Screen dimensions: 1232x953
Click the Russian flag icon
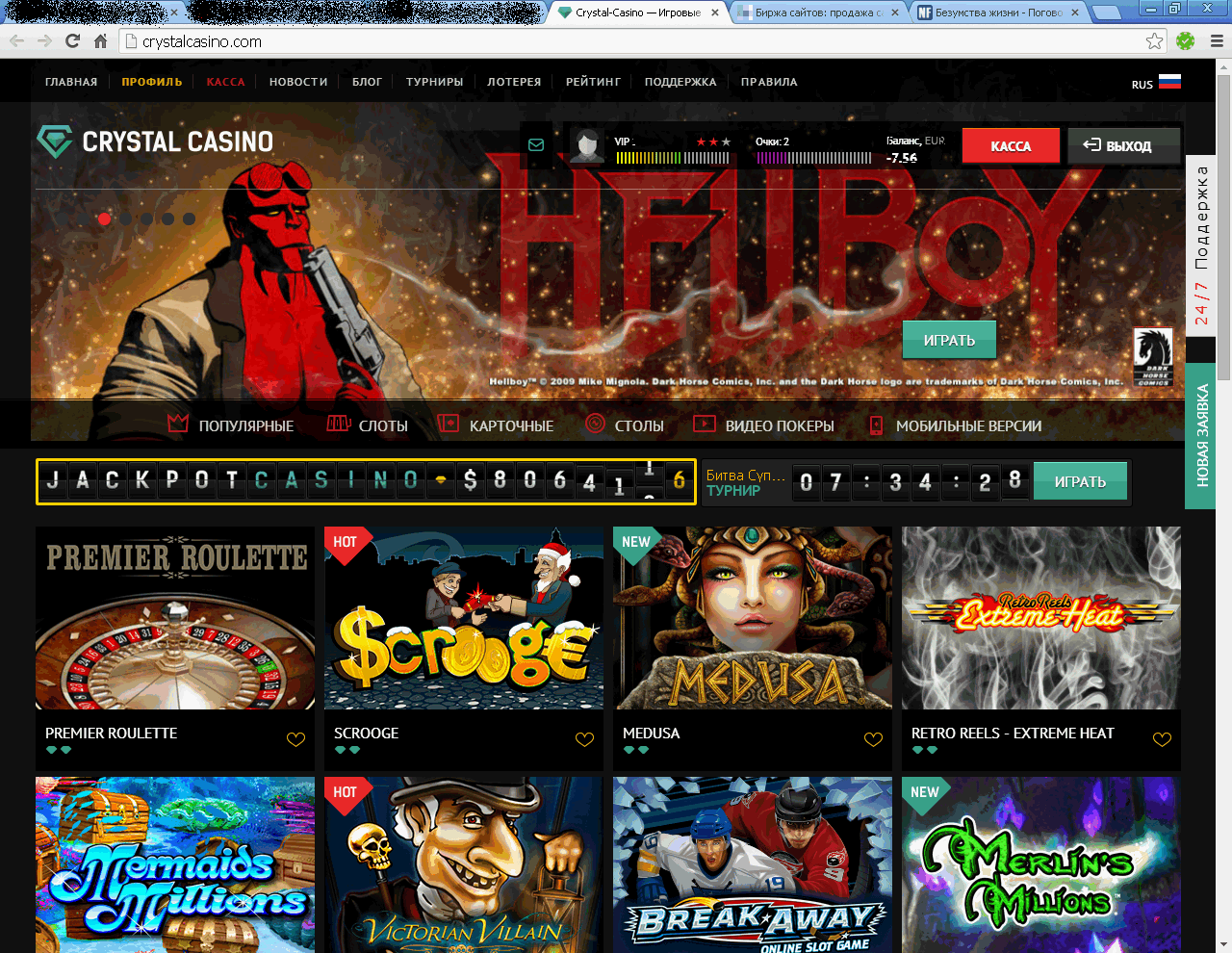(x=1169, y=82)
